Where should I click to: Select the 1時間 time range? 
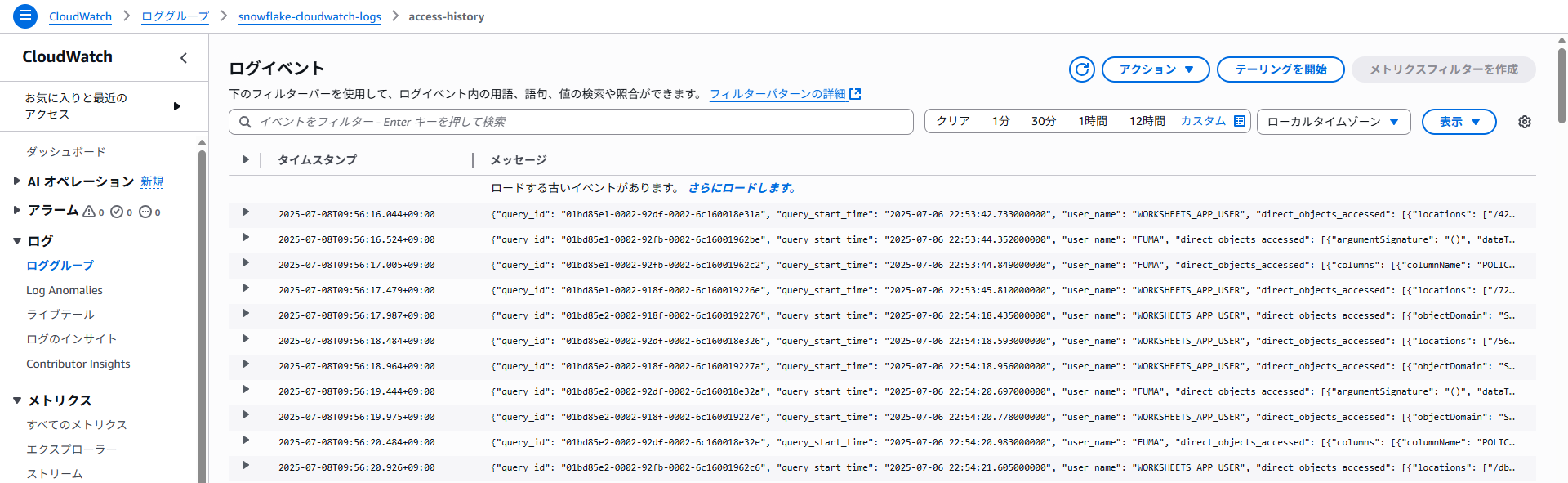click(1093, 121)
